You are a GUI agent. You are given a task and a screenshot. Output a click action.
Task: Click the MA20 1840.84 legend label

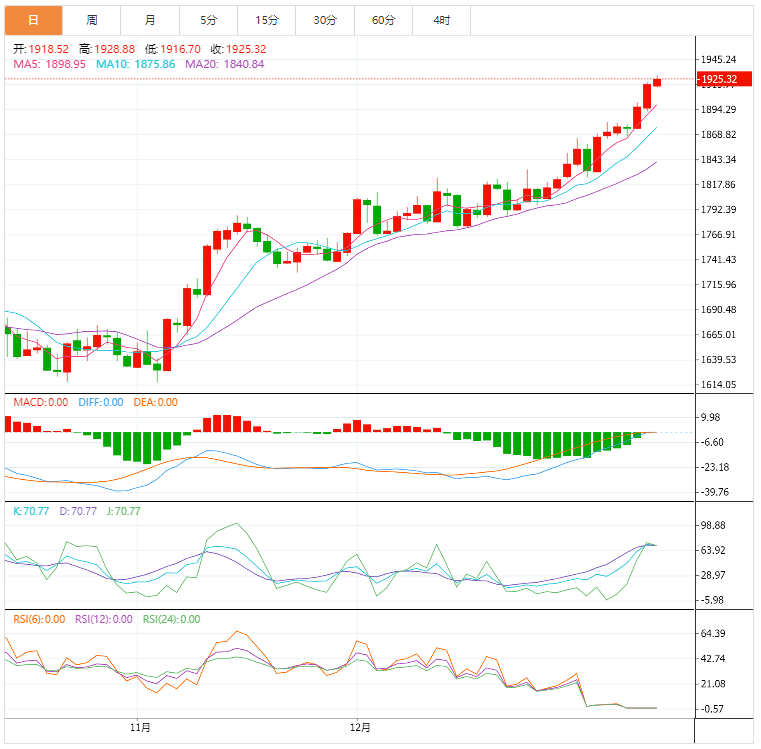[224, 64]
